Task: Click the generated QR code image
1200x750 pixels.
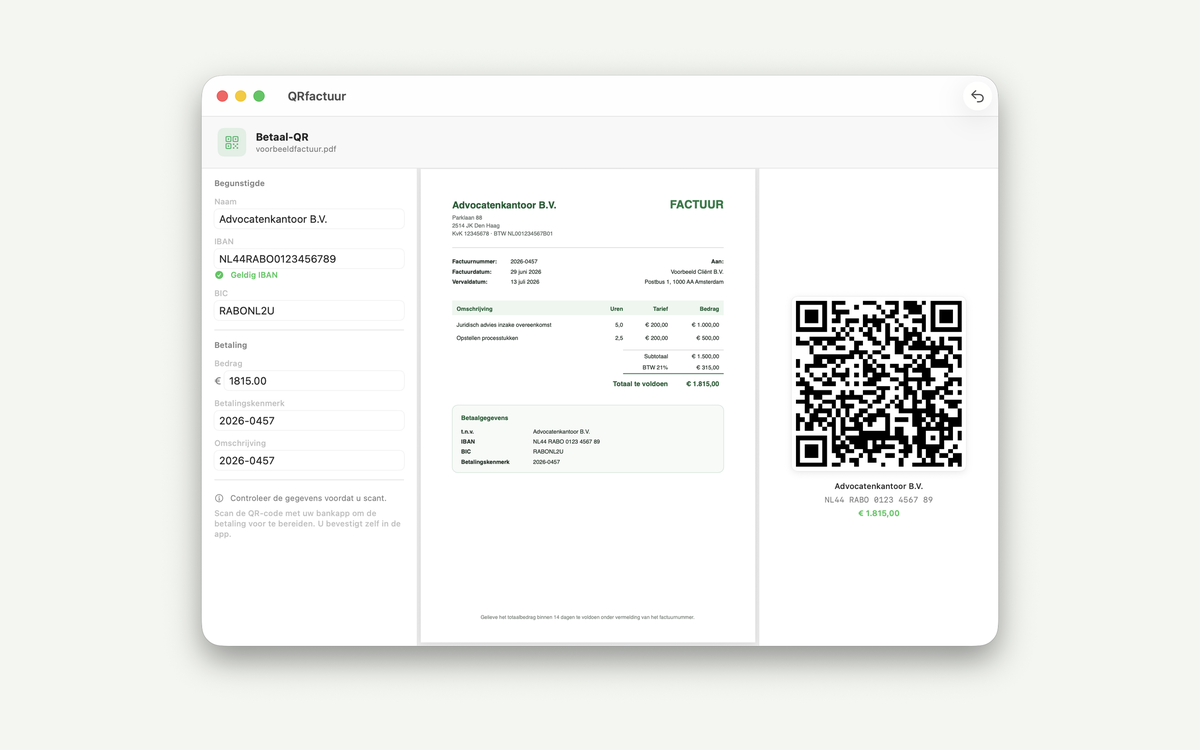Action: pos(879,384)
